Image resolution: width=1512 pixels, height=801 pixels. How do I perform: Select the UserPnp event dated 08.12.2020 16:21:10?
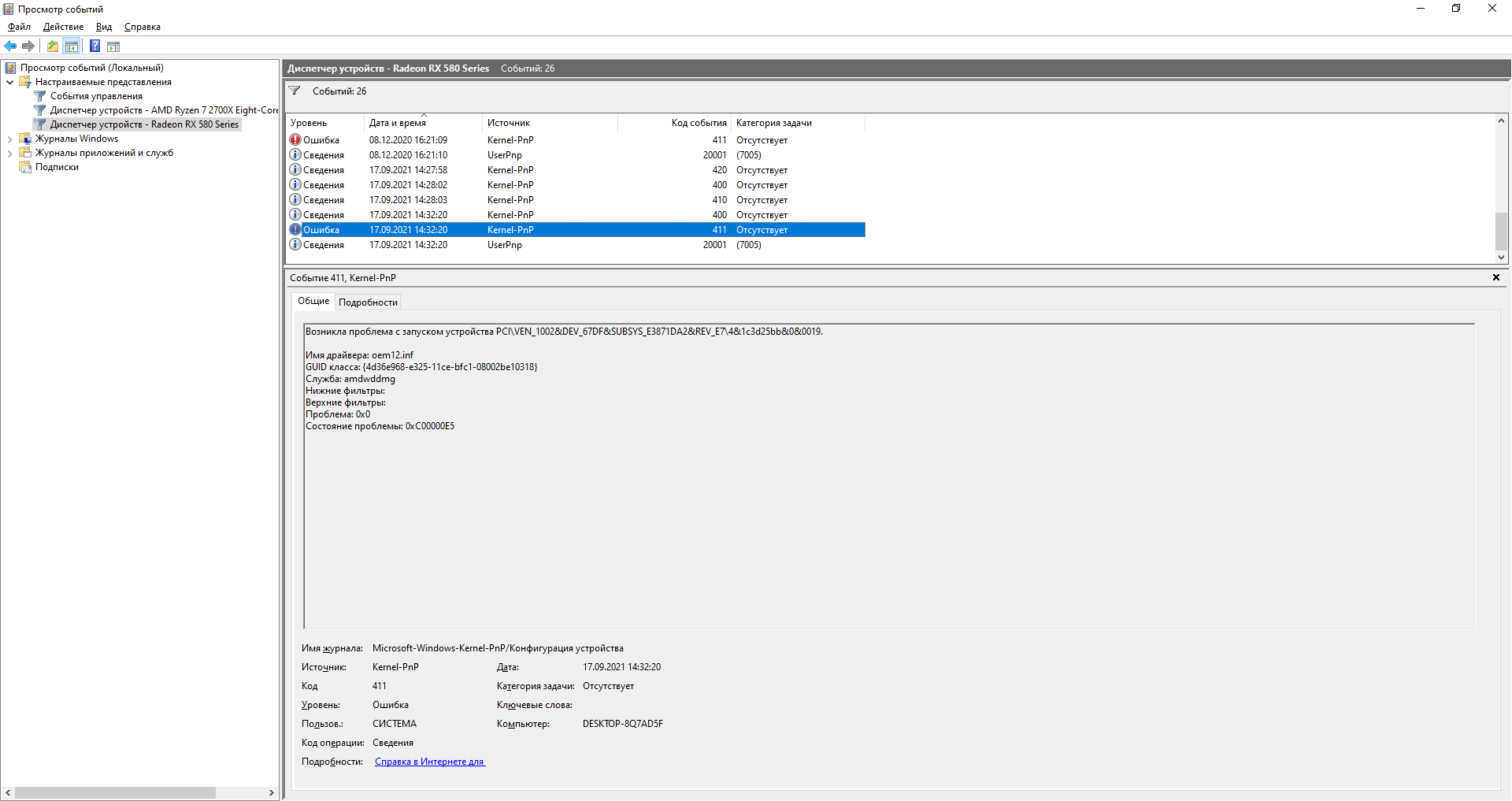[576, 155]
